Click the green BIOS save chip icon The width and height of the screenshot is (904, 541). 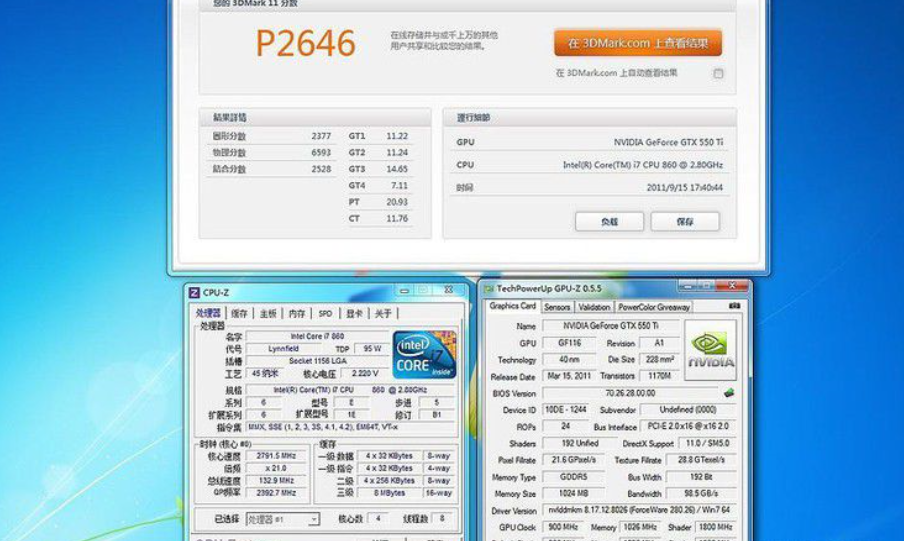(729, 393)
